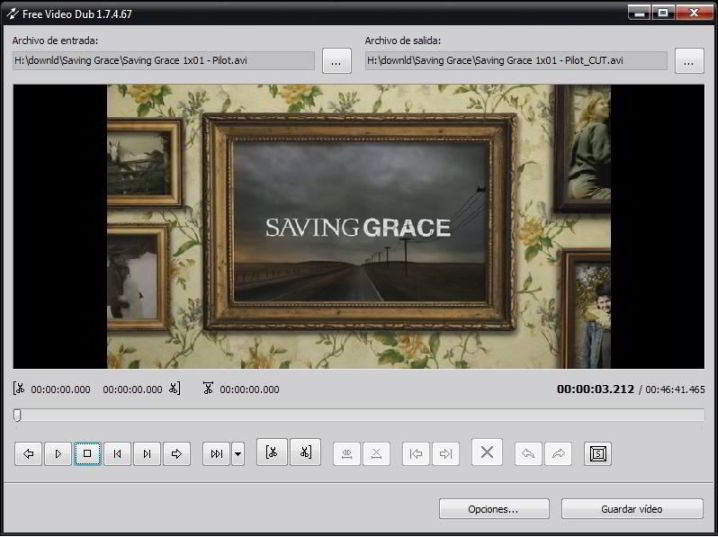Step to the previous frame
This screenshot has width=718, height=537.
(117, 454)
